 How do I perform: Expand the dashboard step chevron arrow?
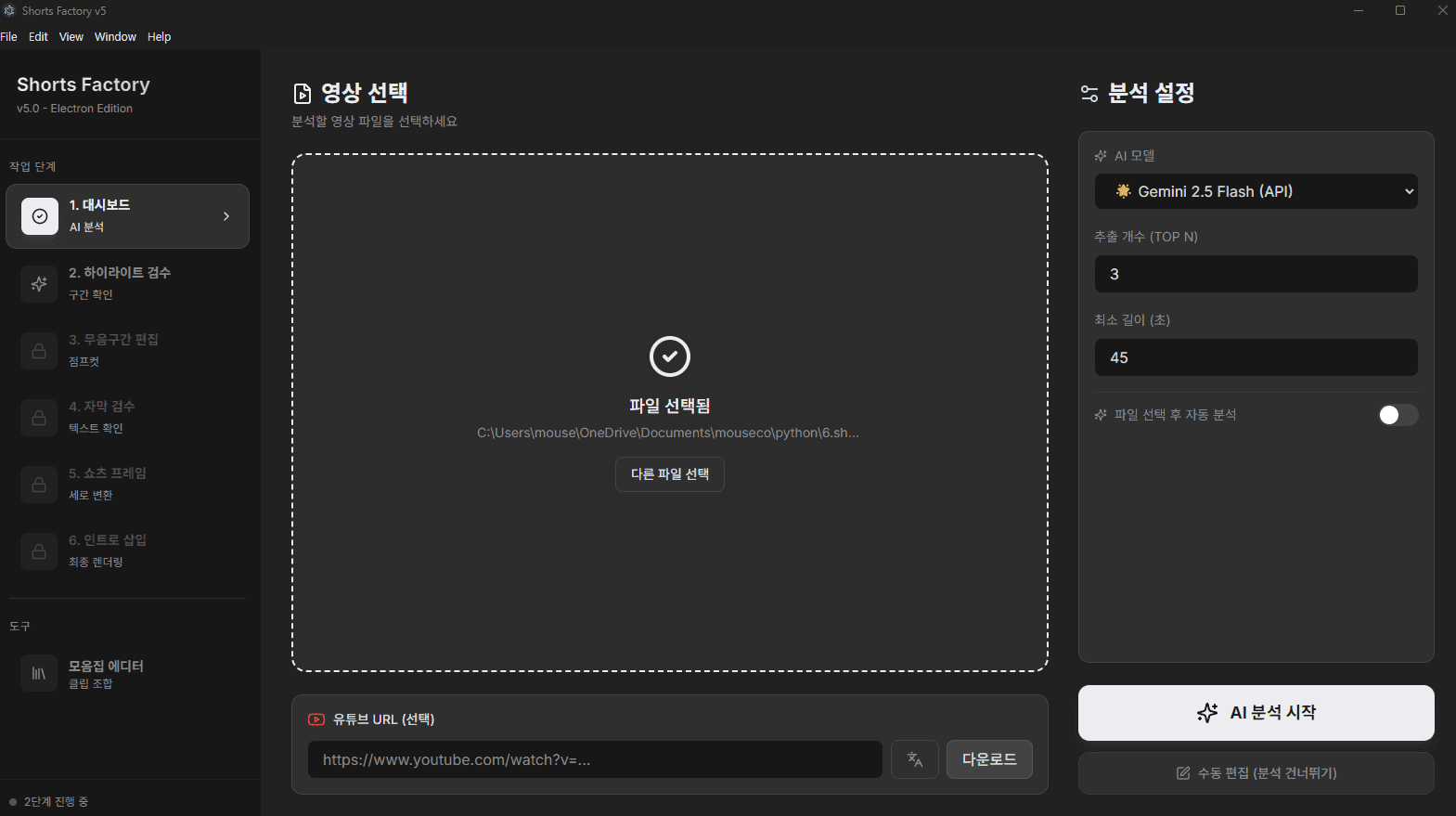[x=226, y=216]
